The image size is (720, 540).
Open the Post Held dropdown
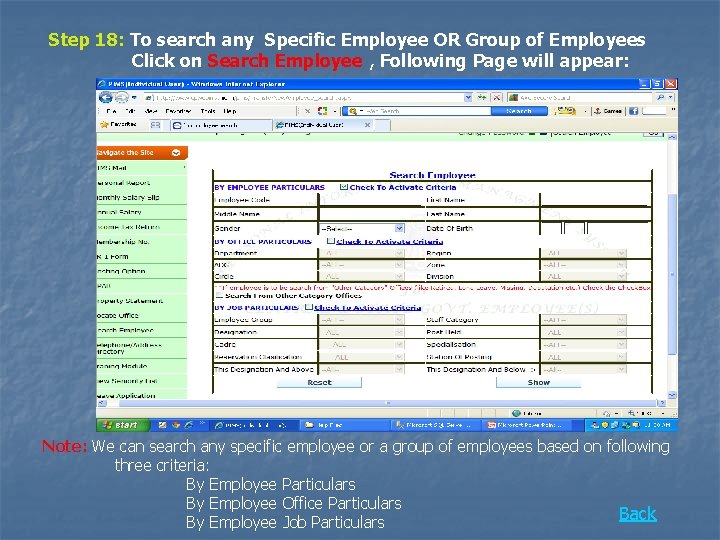(584, 332)
